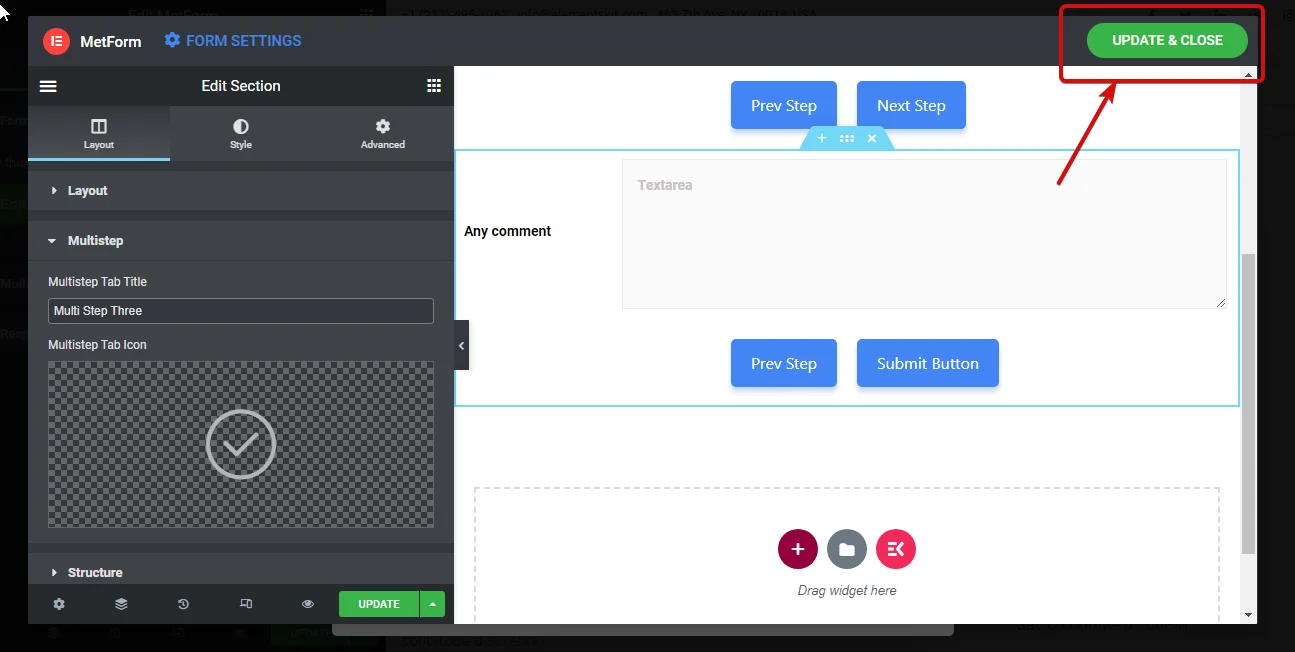
Task: Click the scrollbar down arrow
Action: point(1248,615)
